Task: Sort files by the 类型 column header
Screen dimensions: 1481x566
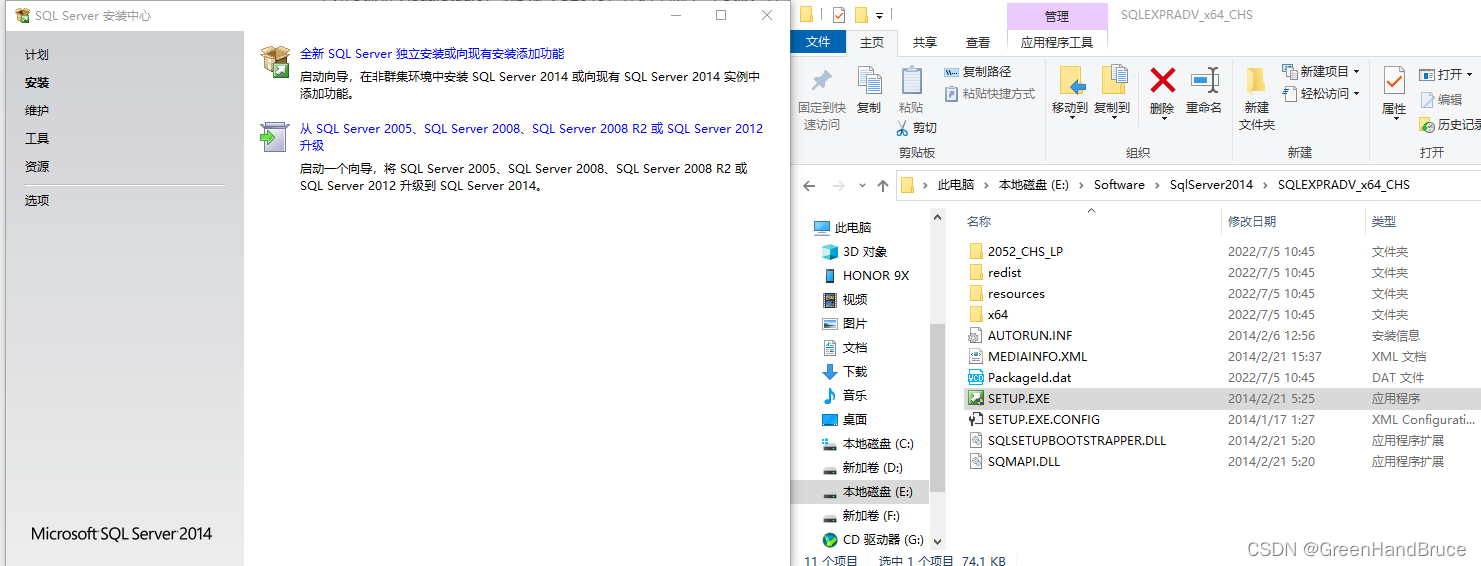Action: tap(1384, 222)
